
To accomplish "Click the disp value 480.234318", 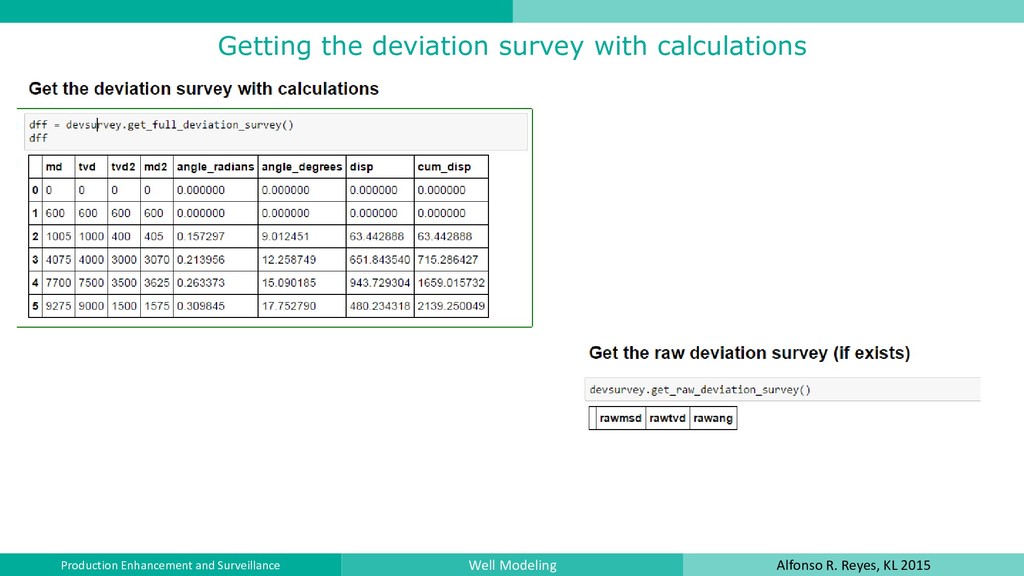I will click(x=379, y=306).
